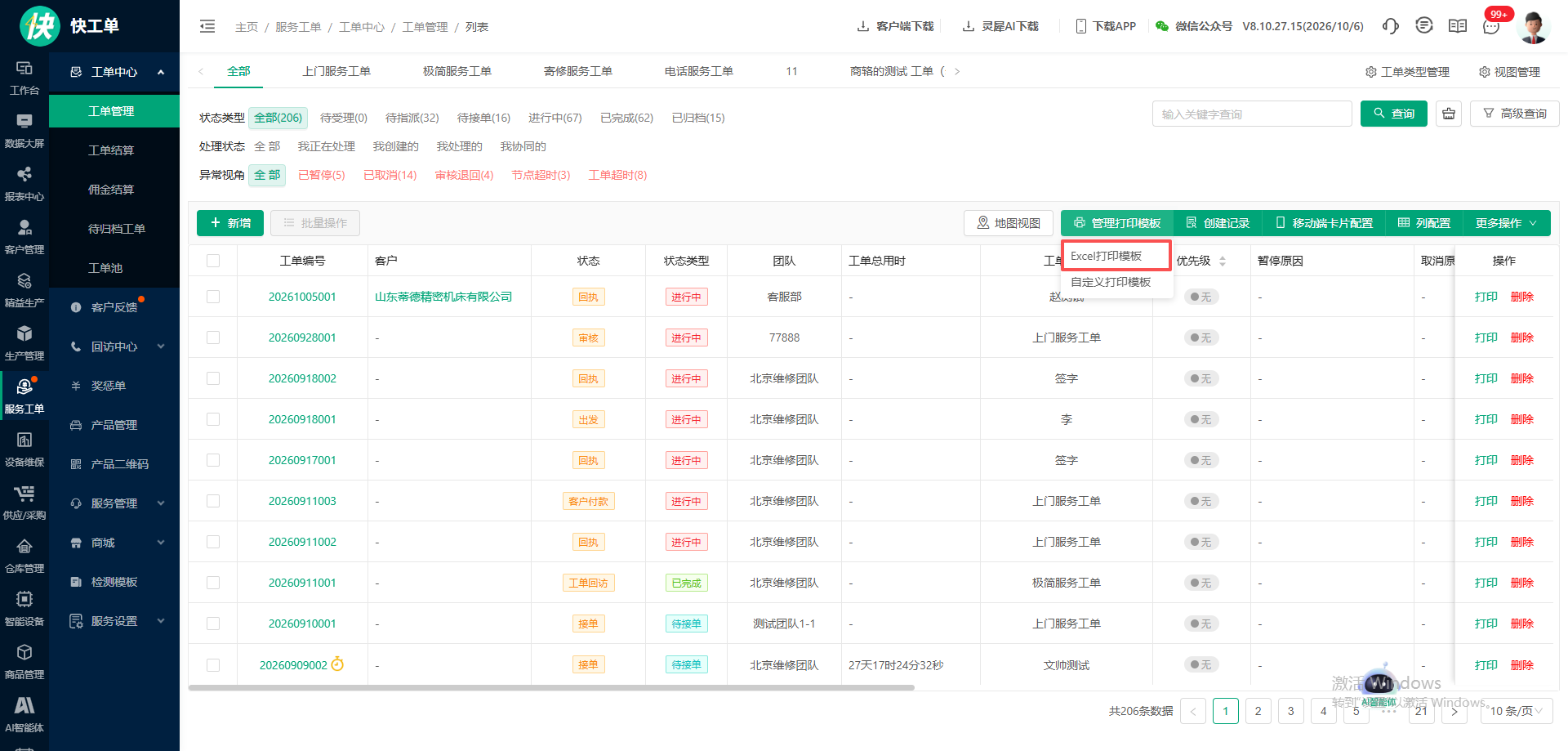The image size is (1568, 751).
Task: Switch to the 上门服务工单 tab
Action: pyautogui.click(x=336, y=71)
